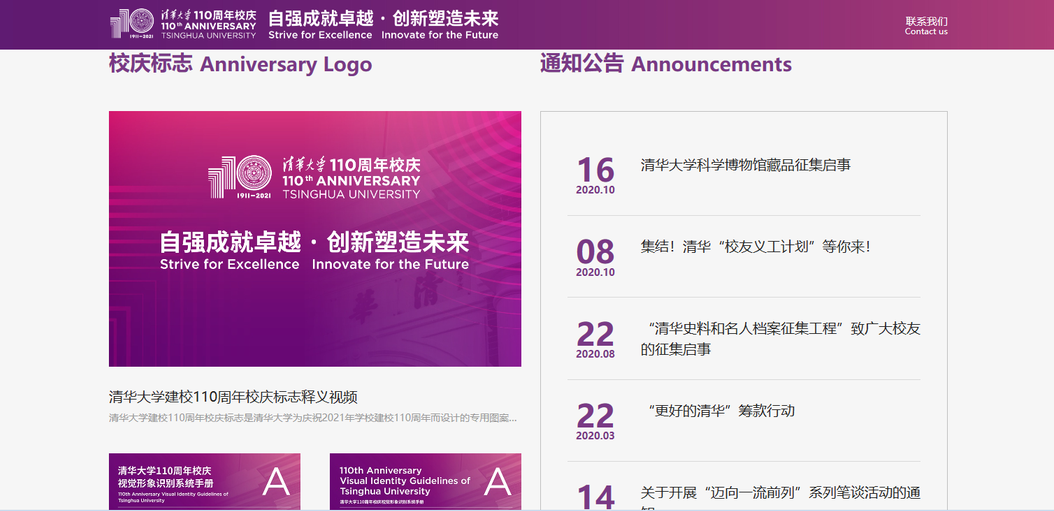1054x511 pixels.
Task: Click the date 22 2020.08
Action: click(595, 340)
